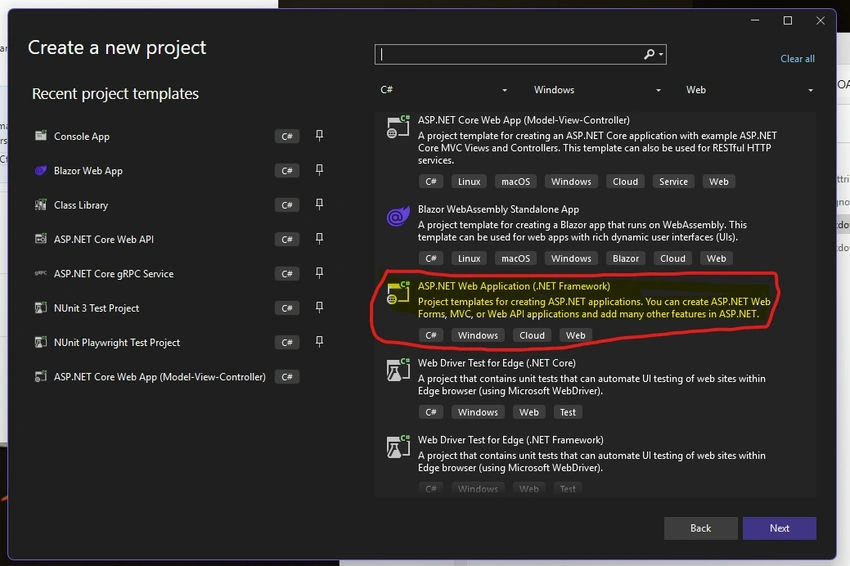Click the Blazor WebAssembly Standalone App icon
850x566 pixels.
click(398, 216)
